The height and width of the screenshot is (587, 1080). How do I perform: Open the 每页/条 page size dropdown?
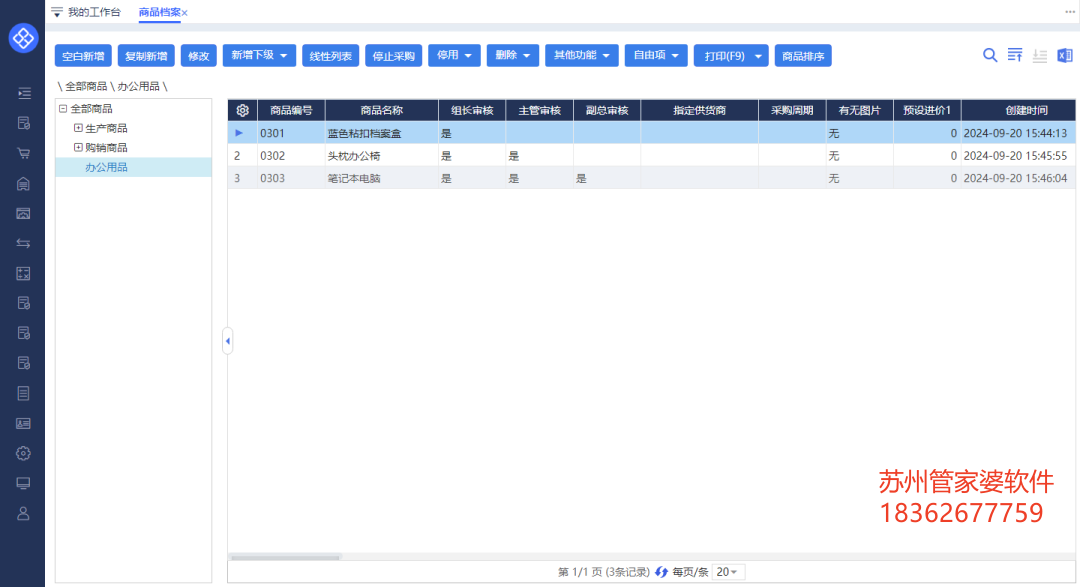[728, 572]
